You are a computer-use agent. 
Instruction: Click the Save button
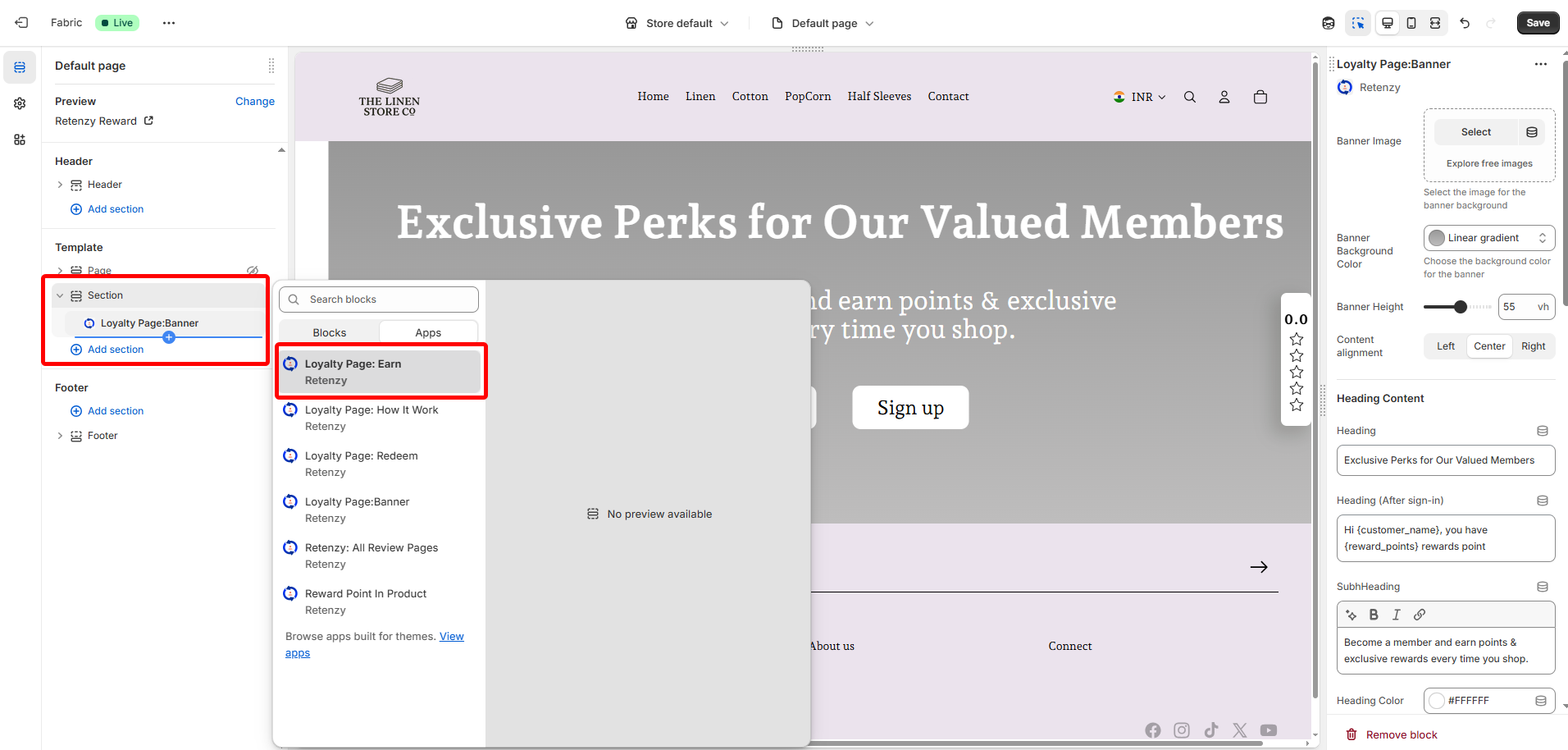1538,23
